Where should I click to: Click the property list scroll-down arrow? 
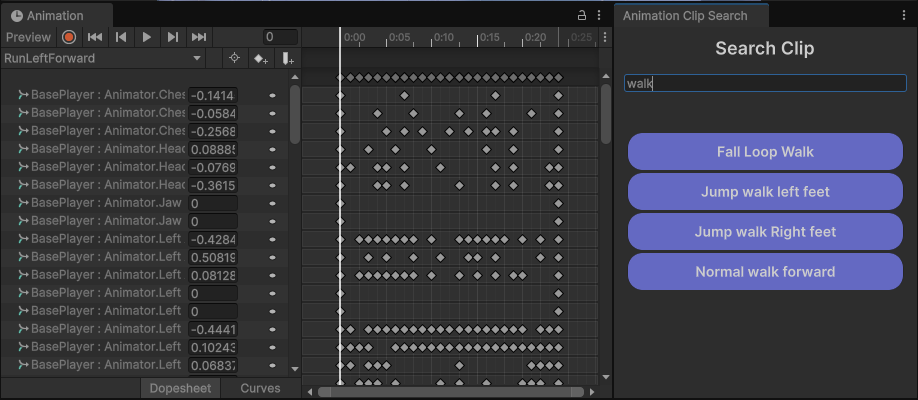pyautogui.click(x=295, y=369)
